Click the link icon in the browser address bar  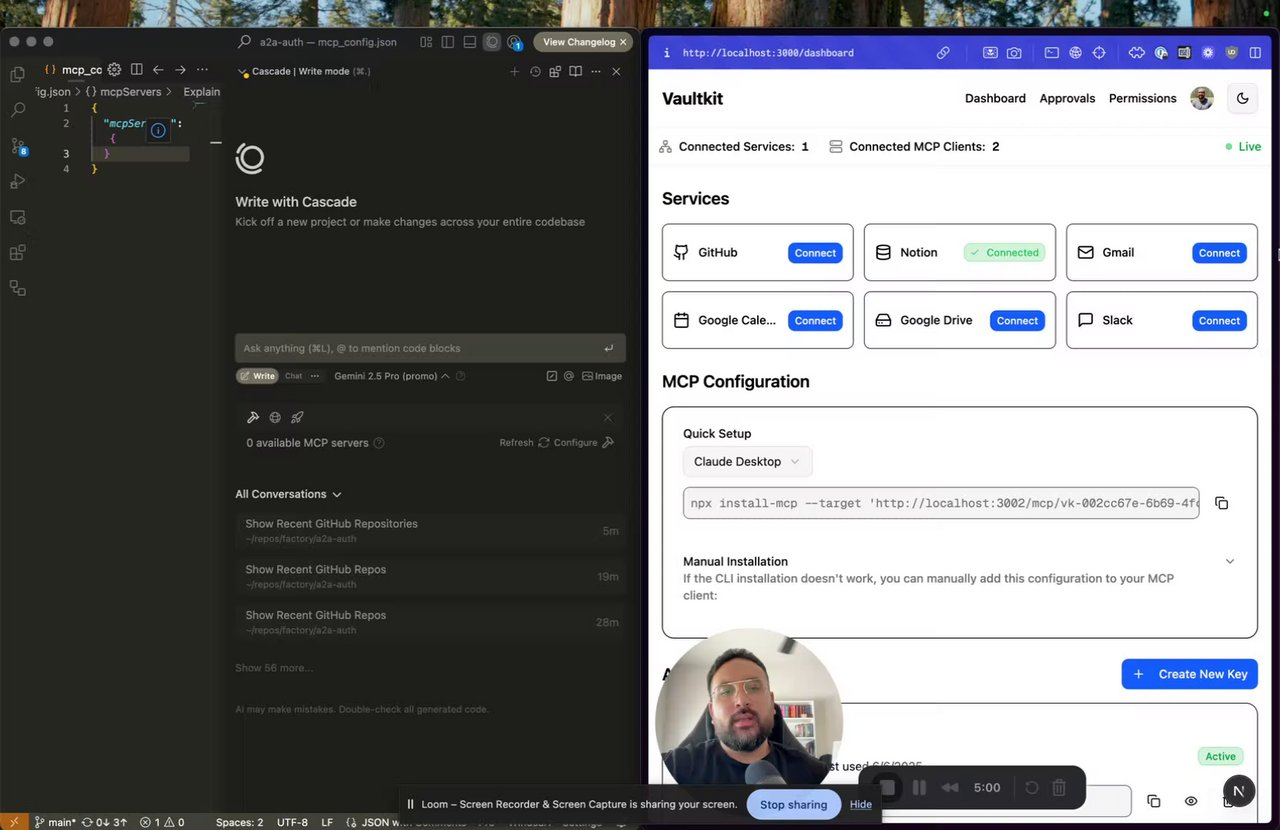pos(943,53)
